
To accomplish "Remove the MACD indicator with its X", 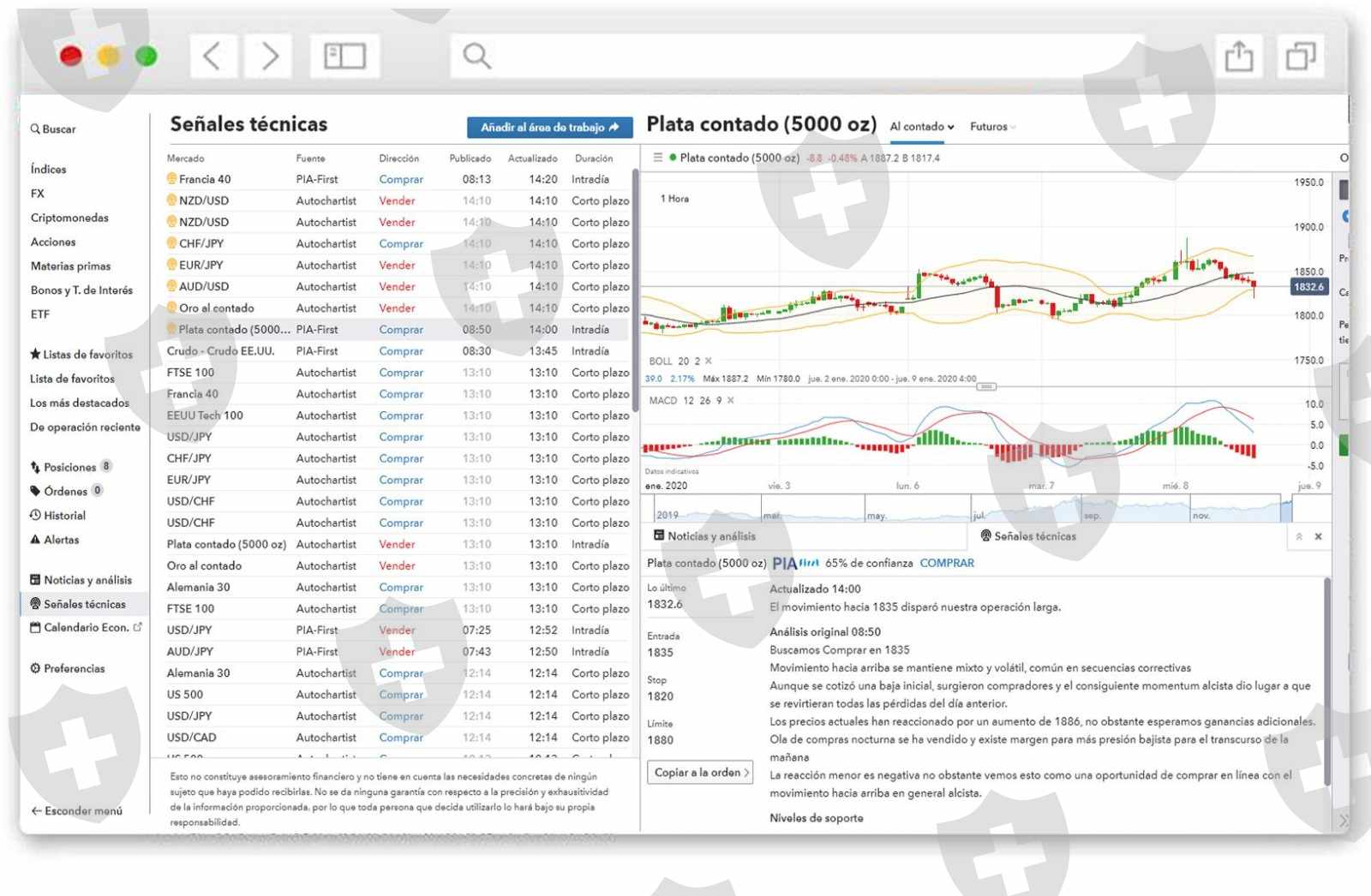I will pyautogui.click(x=730, y=401).
